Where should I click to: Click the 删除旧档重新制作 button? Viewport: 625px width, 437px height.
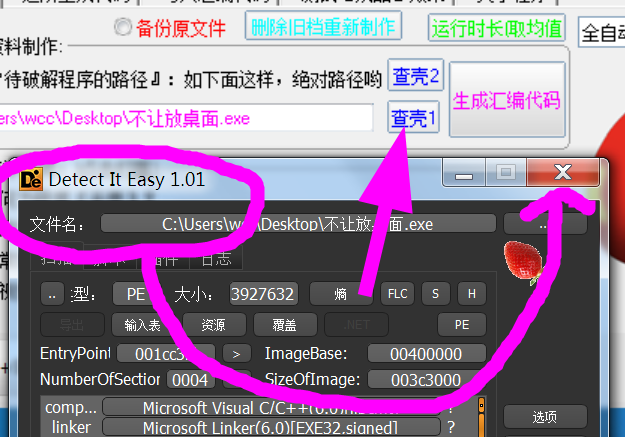click(x=323, y=26)
